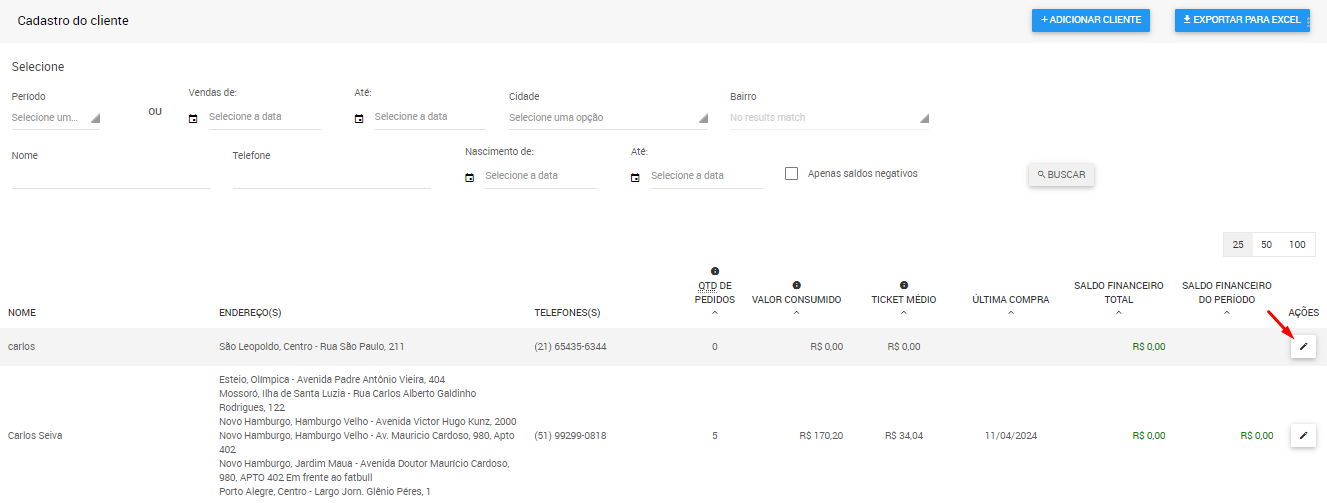
Task: Open calendar icon for Nascimento de date
Action: point(469,178)
